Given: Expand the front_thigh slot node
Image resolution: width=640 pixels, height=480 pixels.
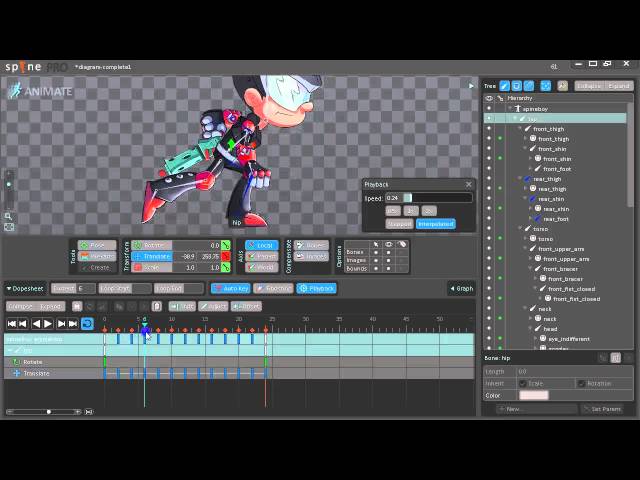Looking at the screenshot, I should [525, 139].
